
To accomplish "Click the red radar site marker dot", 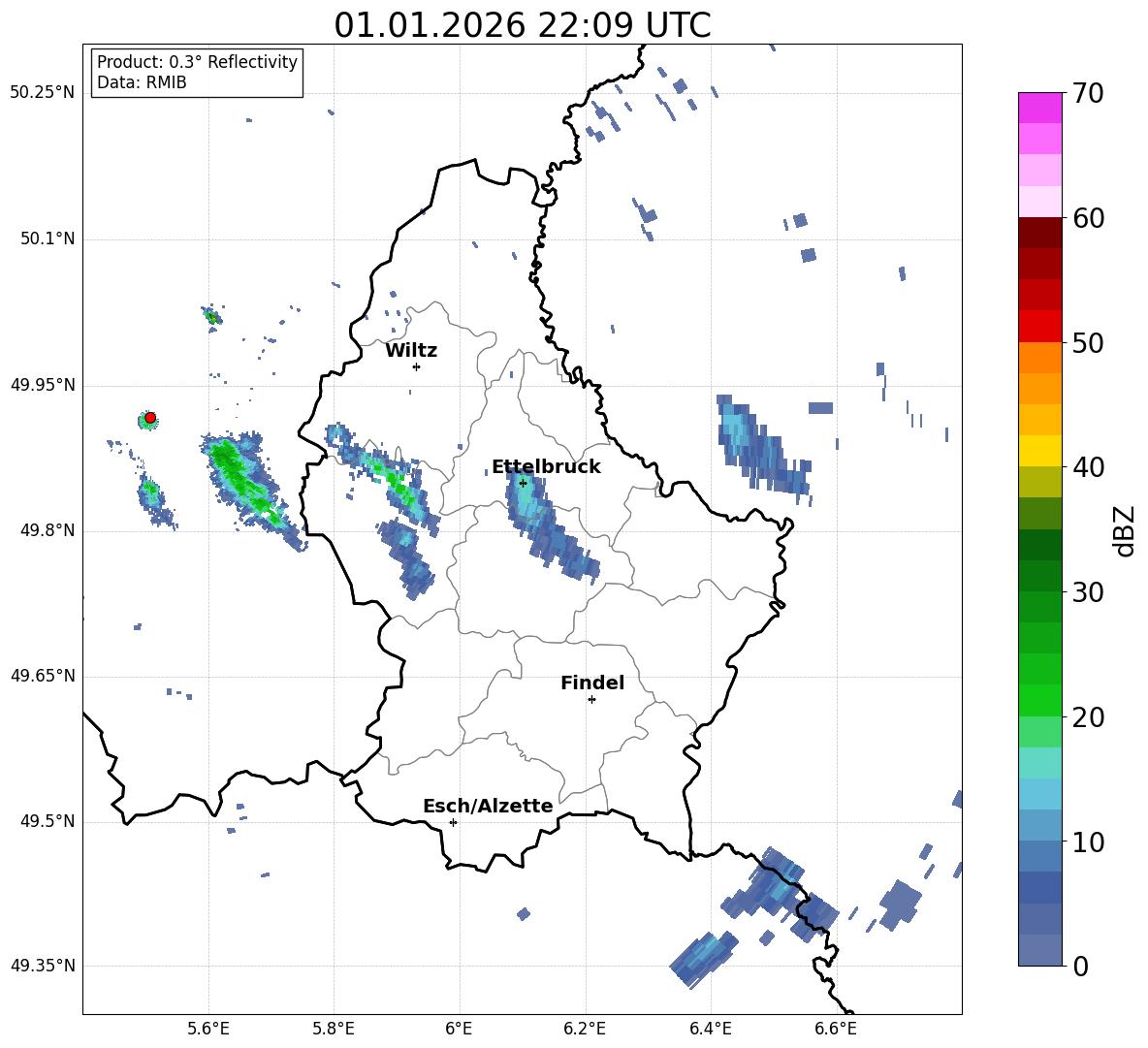I will (x=150, y=418).
